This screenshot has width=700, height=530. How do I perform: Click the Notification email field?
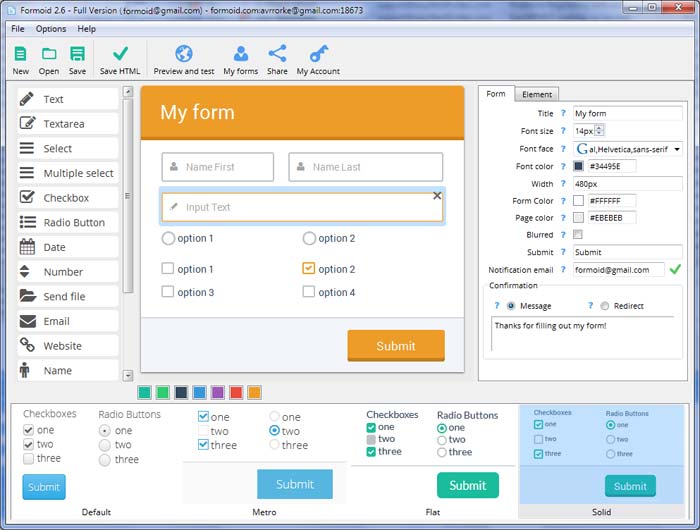(x=618, y=270)
